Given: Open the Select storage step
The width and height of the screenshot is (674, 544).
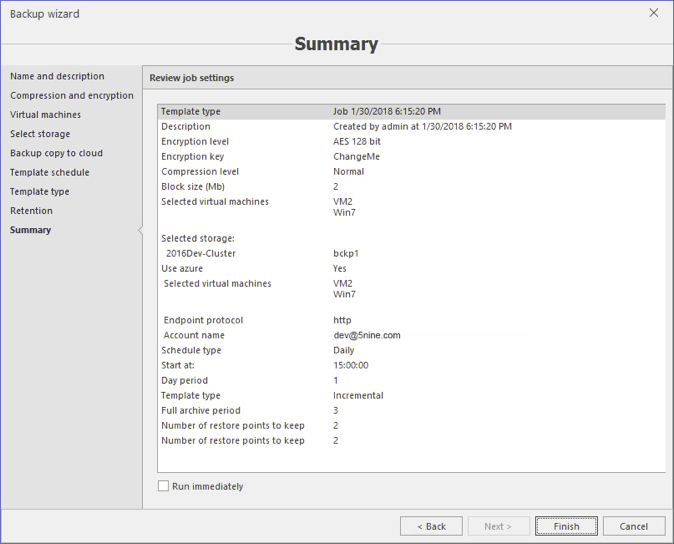Looking at the screenshot, I should [x=40, y=134].
